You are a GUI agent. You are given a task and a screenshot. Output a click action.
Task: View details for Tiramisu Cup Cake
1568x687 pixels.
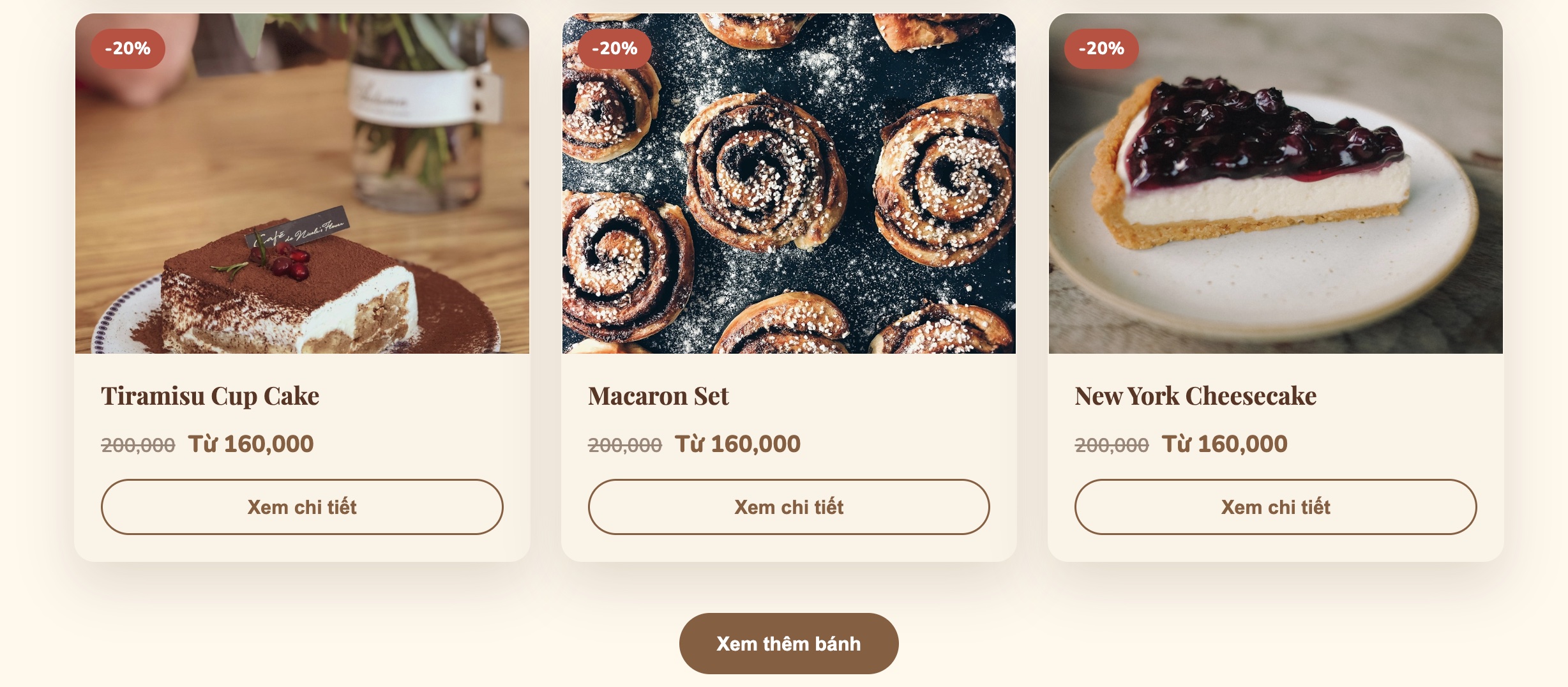(302, 507)
